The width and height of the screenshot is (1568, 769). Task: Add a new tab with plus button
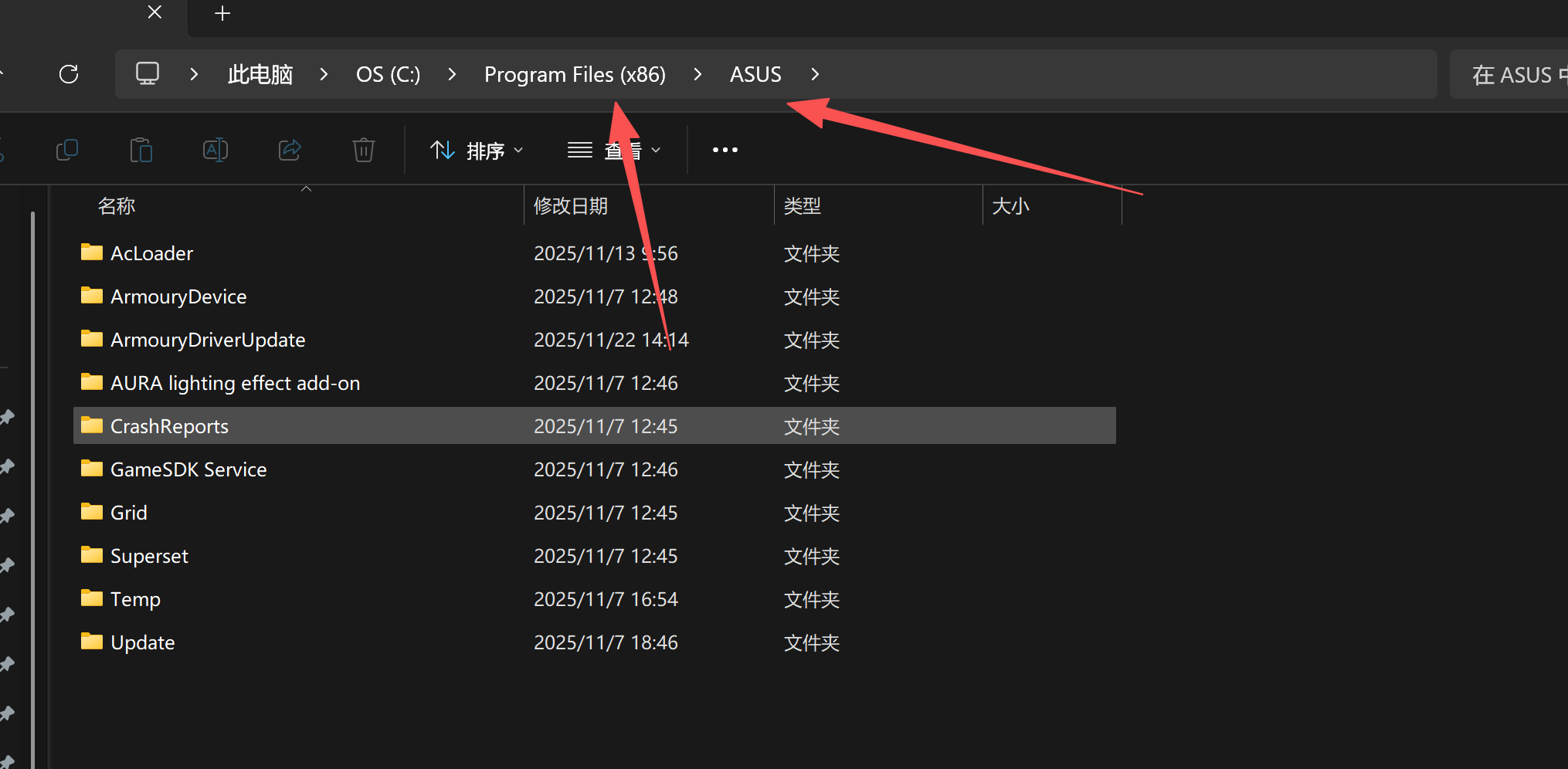[222, 13]
